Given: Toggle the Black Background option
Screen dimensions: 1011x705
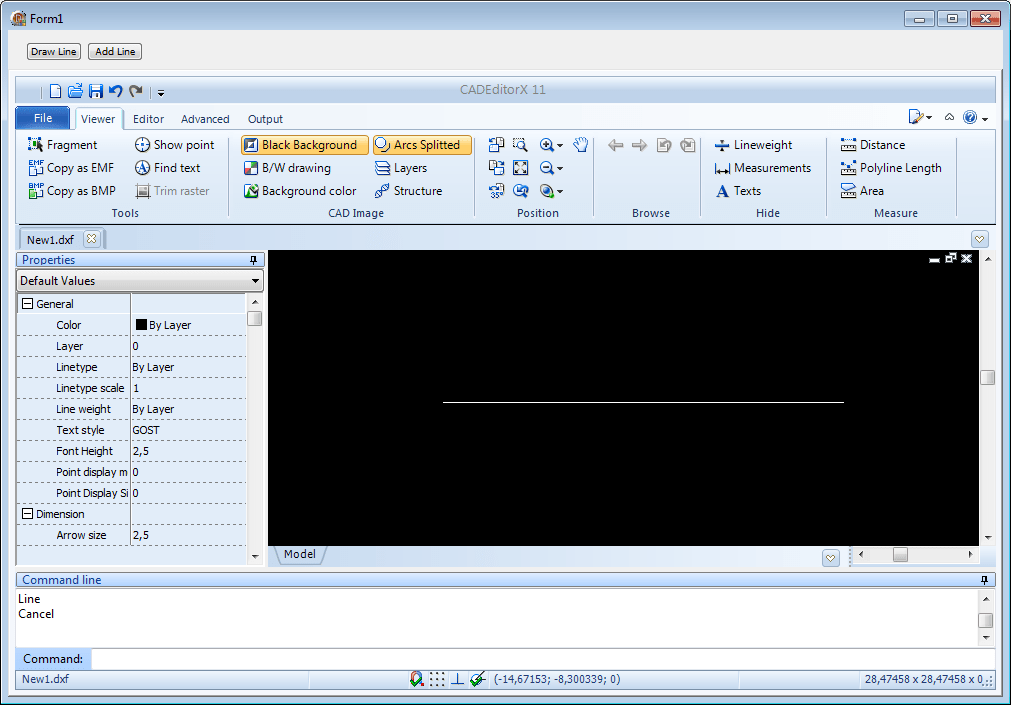Looking at the screenshot, I should pyautogui.click(x=304, y=145).
